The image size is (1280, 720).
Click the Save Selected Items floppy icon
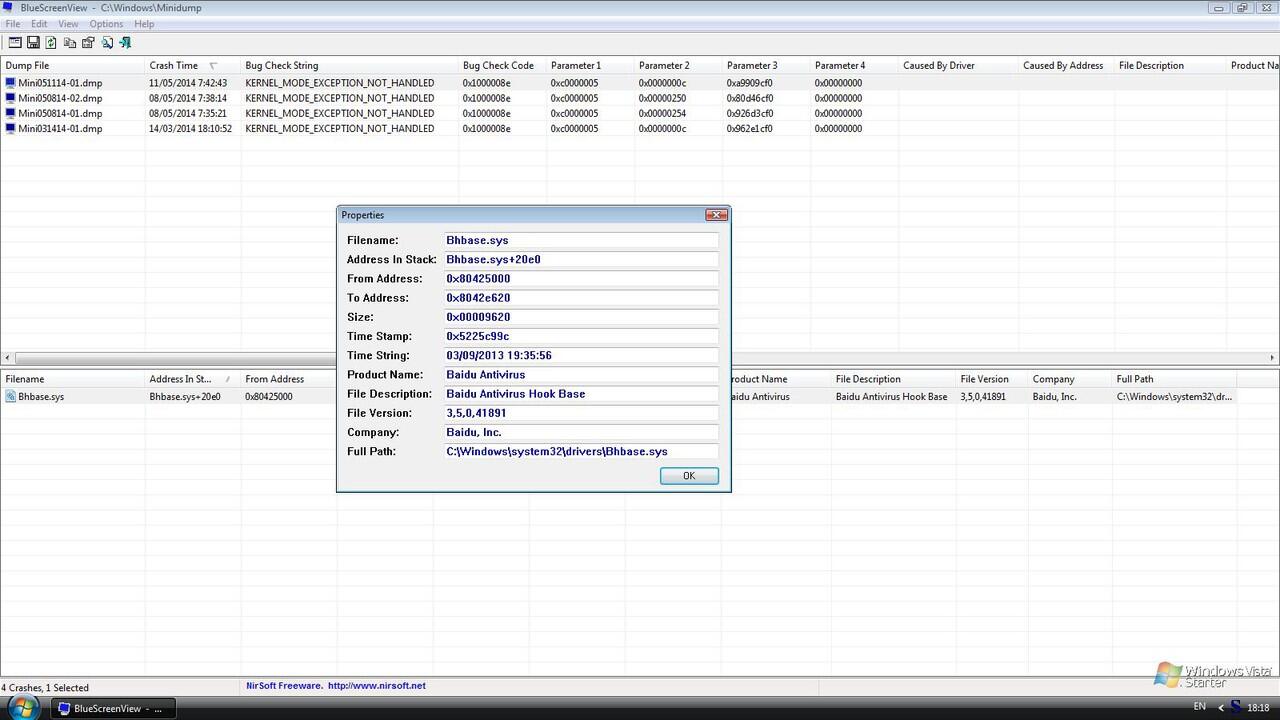(x=33, y=42)
